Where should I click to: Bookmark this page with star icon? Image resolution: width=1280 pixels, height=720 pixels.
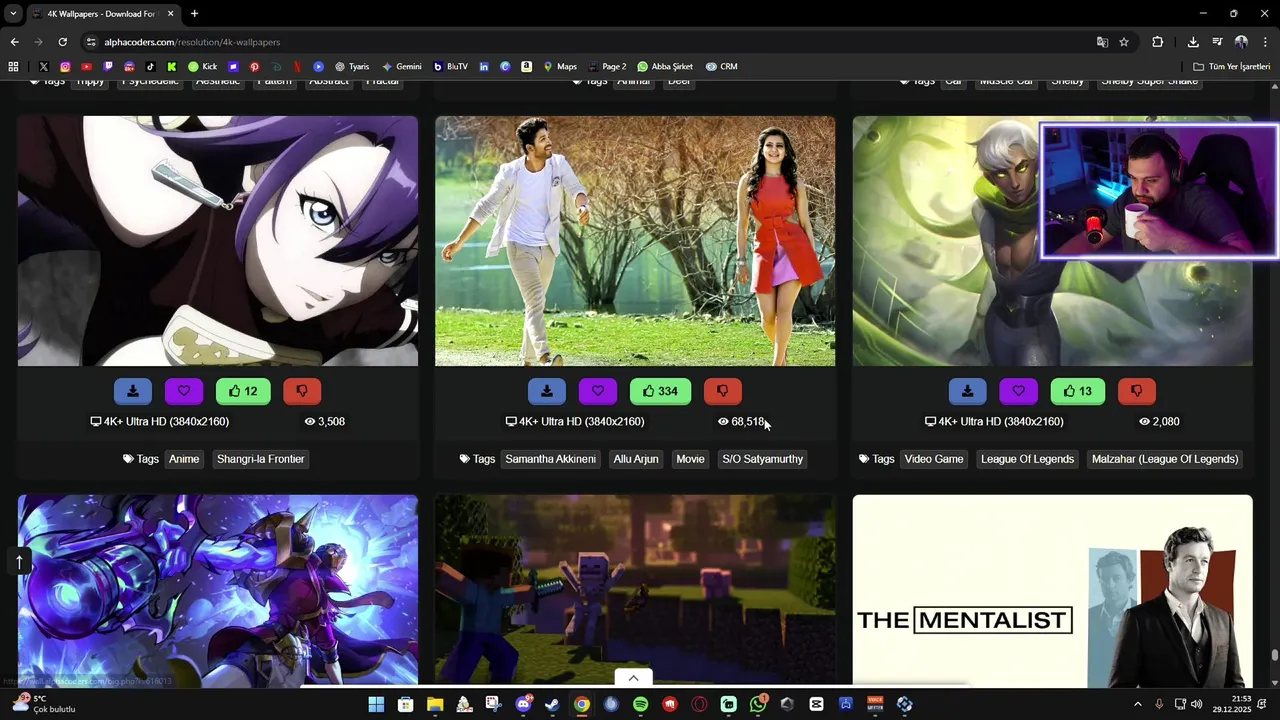point(1124,42)
